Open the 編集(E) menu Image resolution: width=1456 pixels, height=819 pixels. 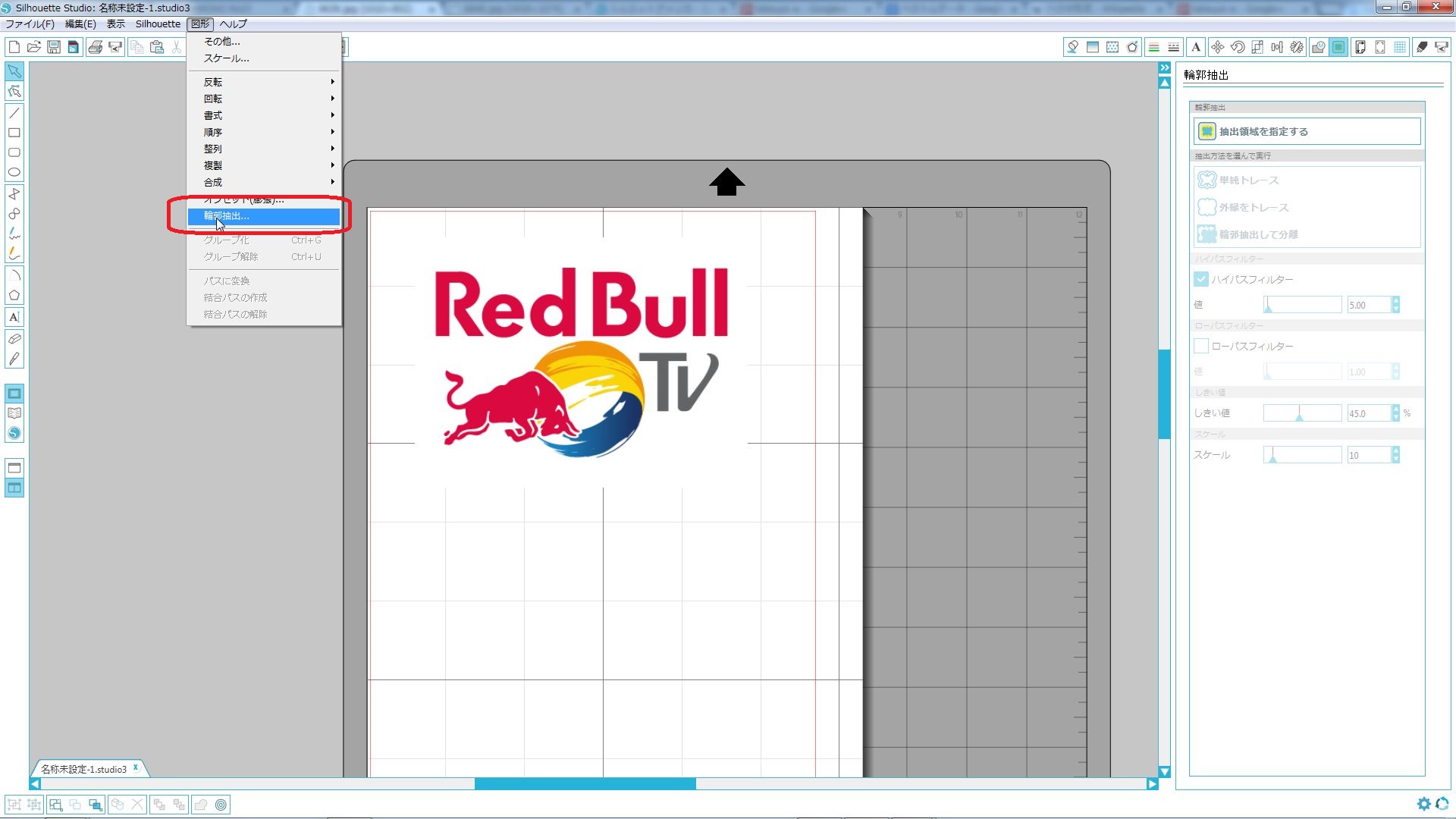click(80, 24)
